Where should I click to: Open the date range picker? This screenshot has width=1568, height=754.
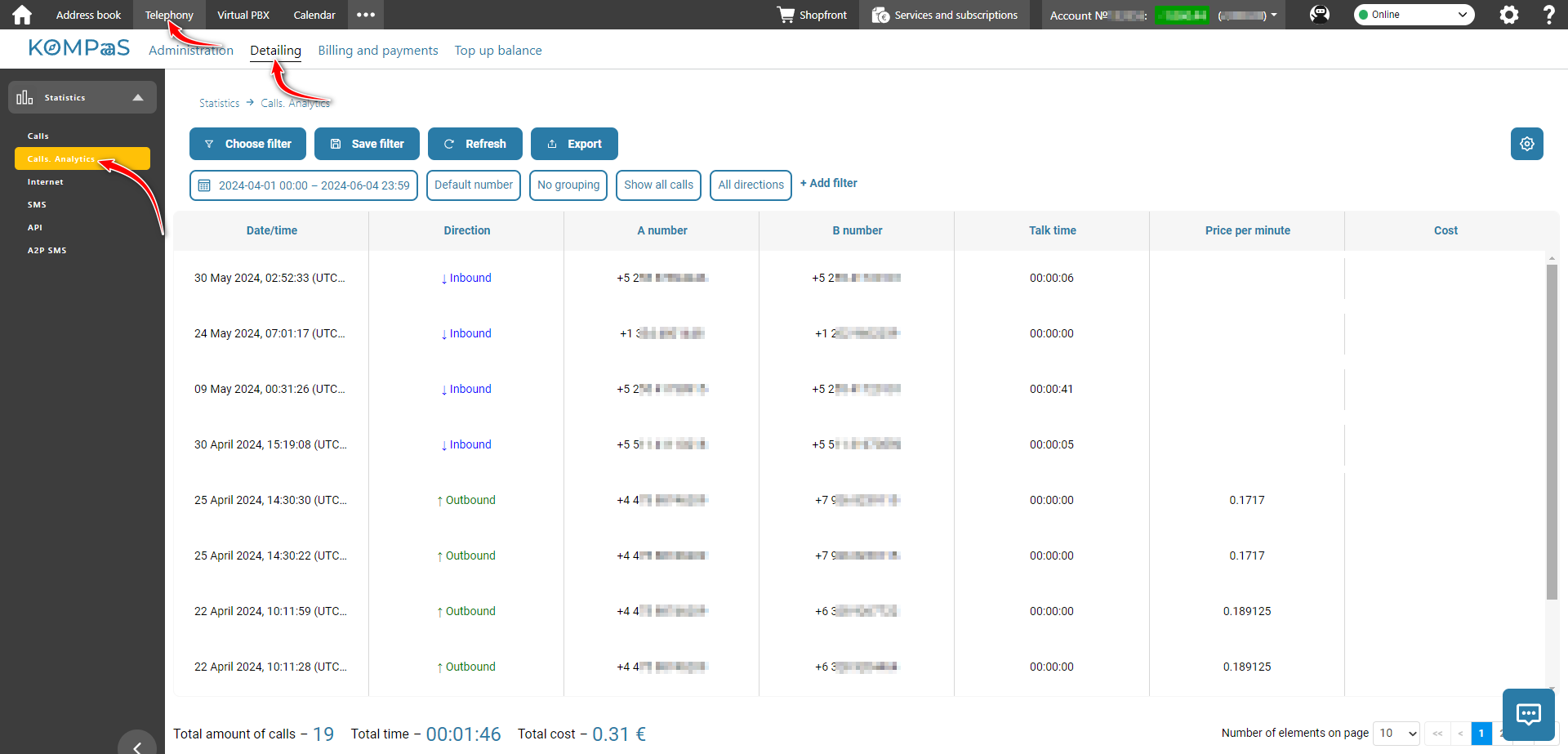click(304, 185)
